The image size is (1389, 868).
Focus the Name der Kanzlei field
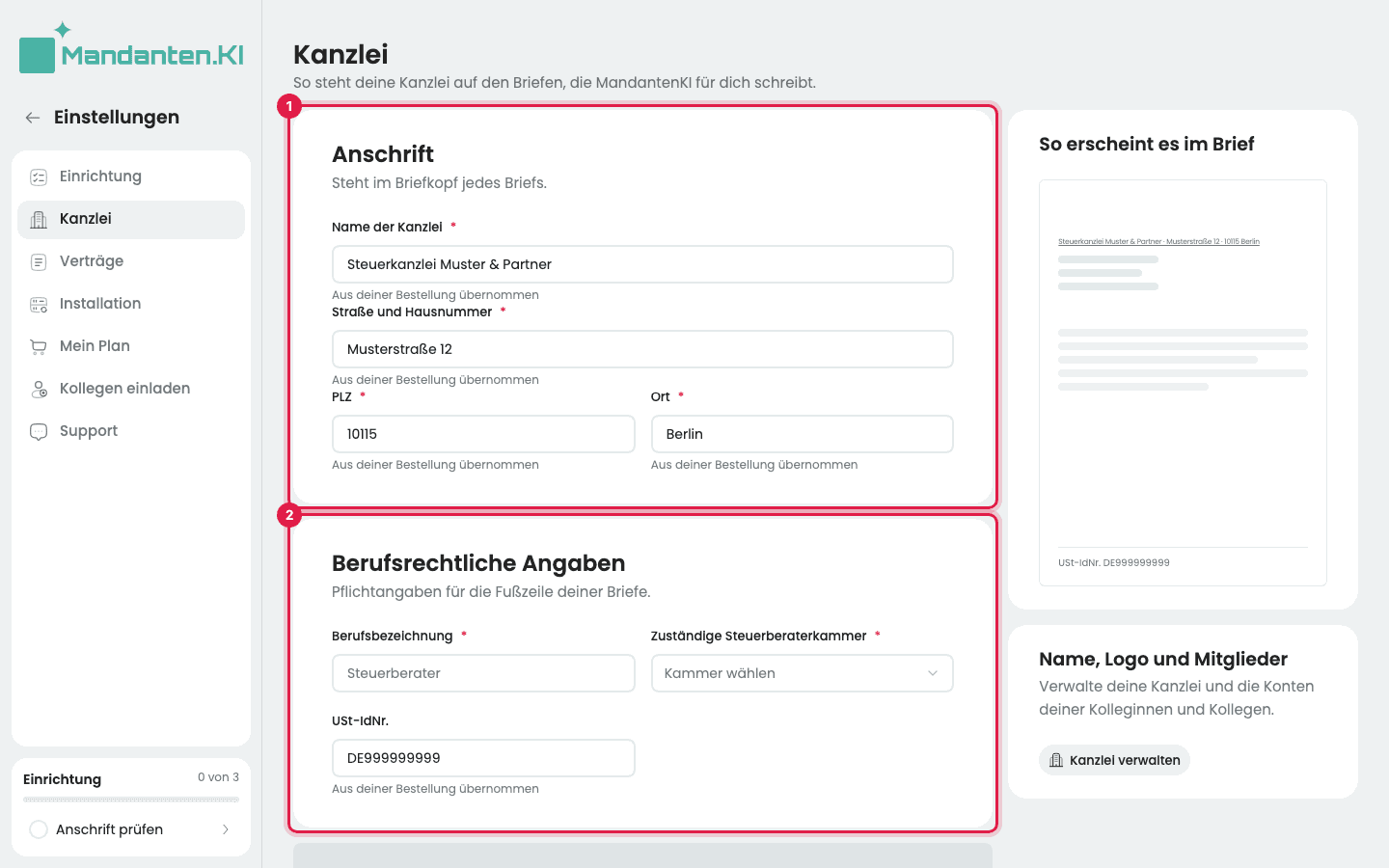642,264
